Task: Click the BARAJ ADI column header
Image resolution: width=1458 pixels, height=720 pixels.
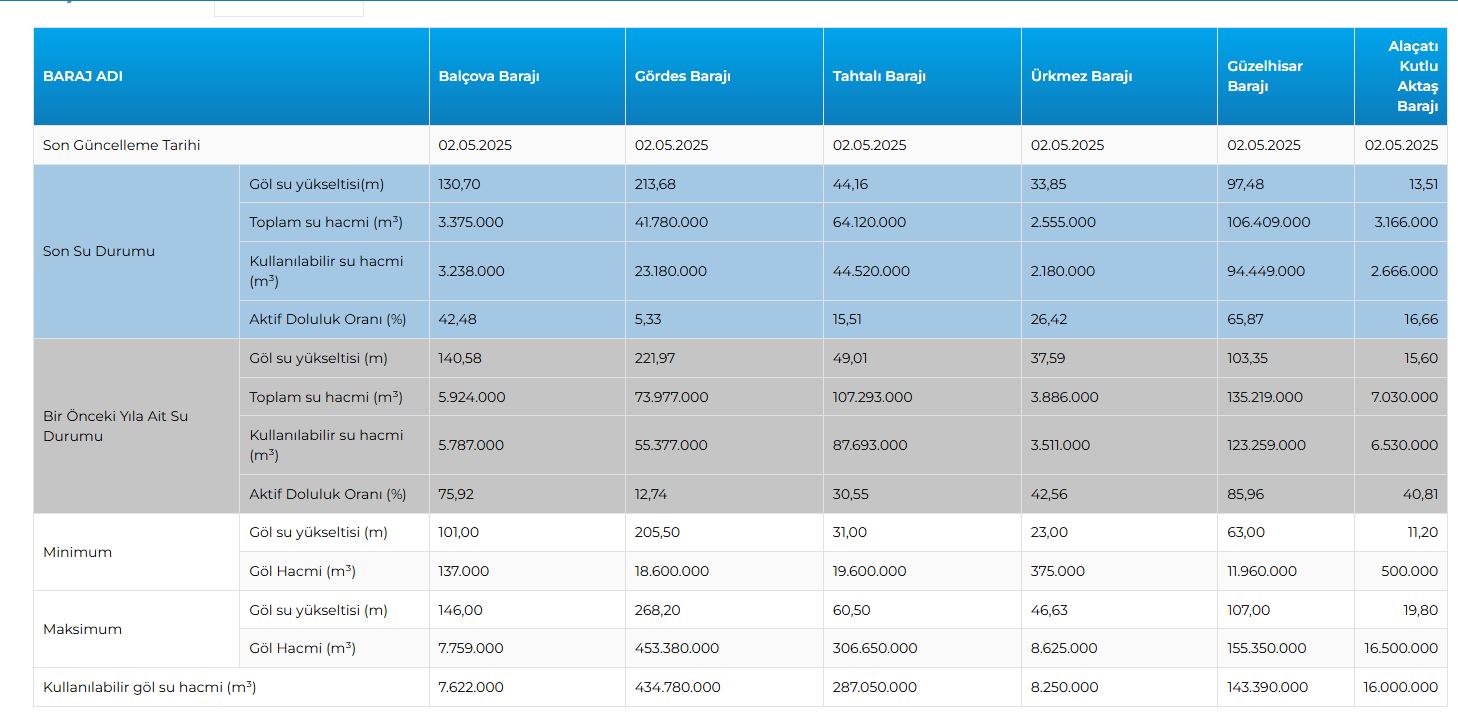Action: [x=83, y=76]
